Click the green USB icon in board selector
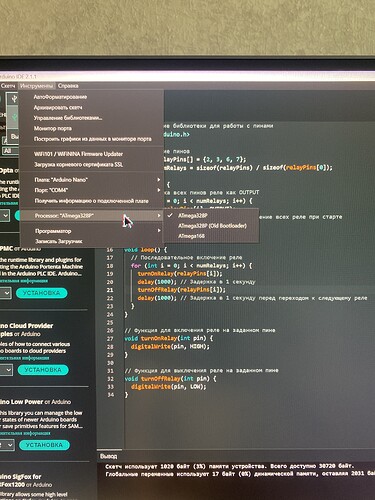Image resolution: width=375 pixels, height=500 pixels. pyautogui.click(x=14, y=117)
